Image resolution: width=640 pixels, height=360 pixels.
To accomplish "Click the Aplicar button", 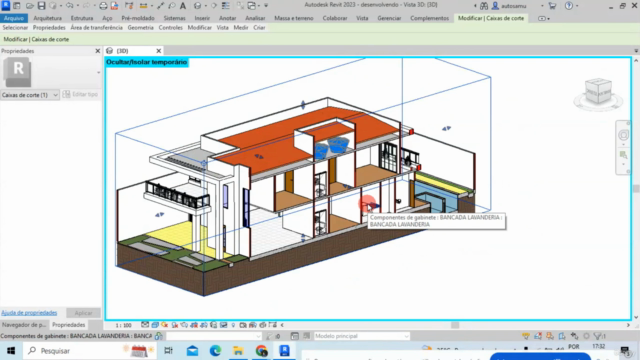I will (x=83, y=313).
